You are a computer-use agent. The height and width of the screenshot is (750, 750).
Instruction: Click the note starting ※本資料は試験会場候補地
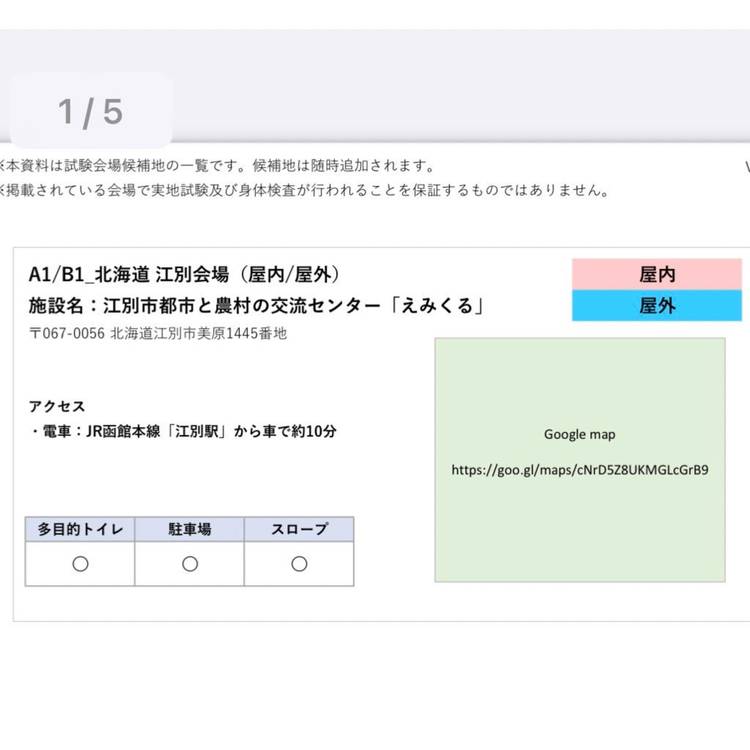(220, 166)
